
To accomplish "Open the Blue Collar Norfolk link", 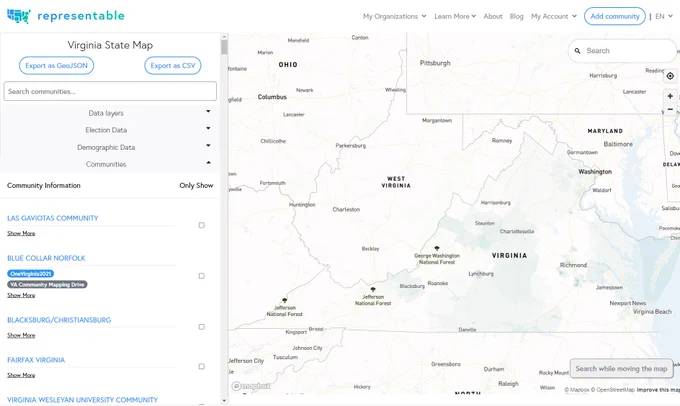I will coord(46,258).
